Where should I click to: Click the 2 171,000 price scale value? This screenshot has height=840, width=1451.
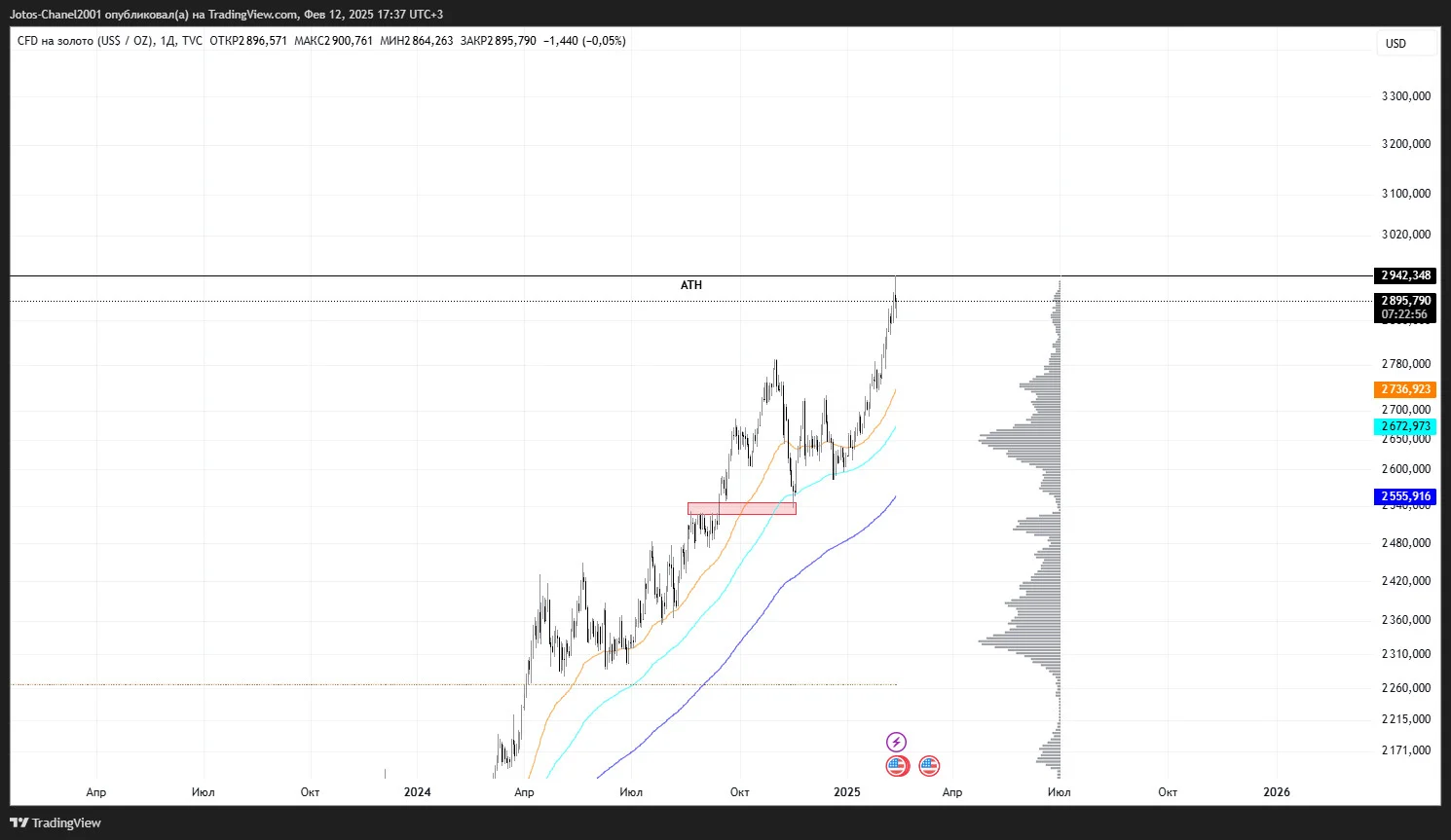1406,750
